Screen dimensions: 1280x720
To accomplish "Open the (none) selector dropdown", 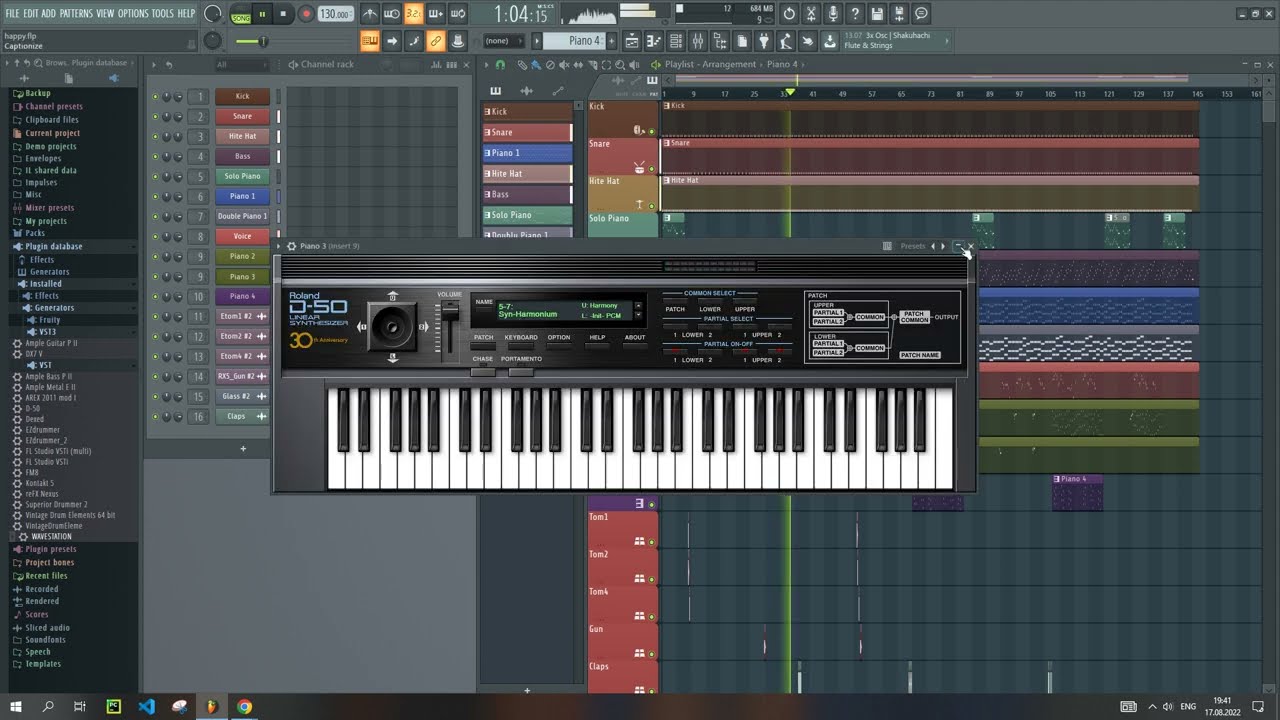I will [502, 41].
